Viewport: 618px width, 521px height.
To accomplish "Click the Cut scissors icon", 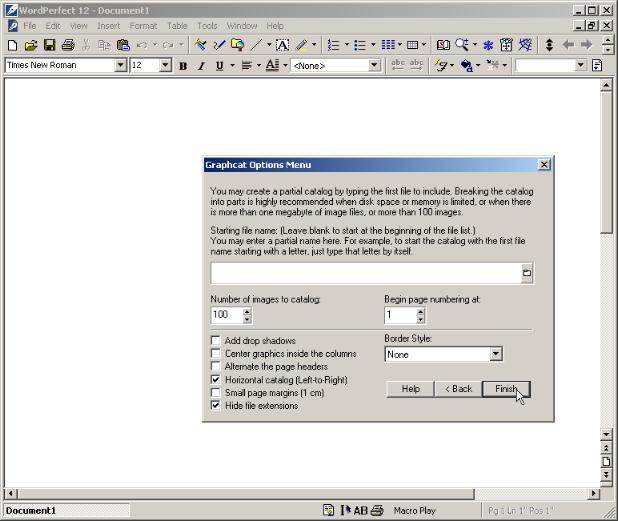I will click(x=86, y=45).
